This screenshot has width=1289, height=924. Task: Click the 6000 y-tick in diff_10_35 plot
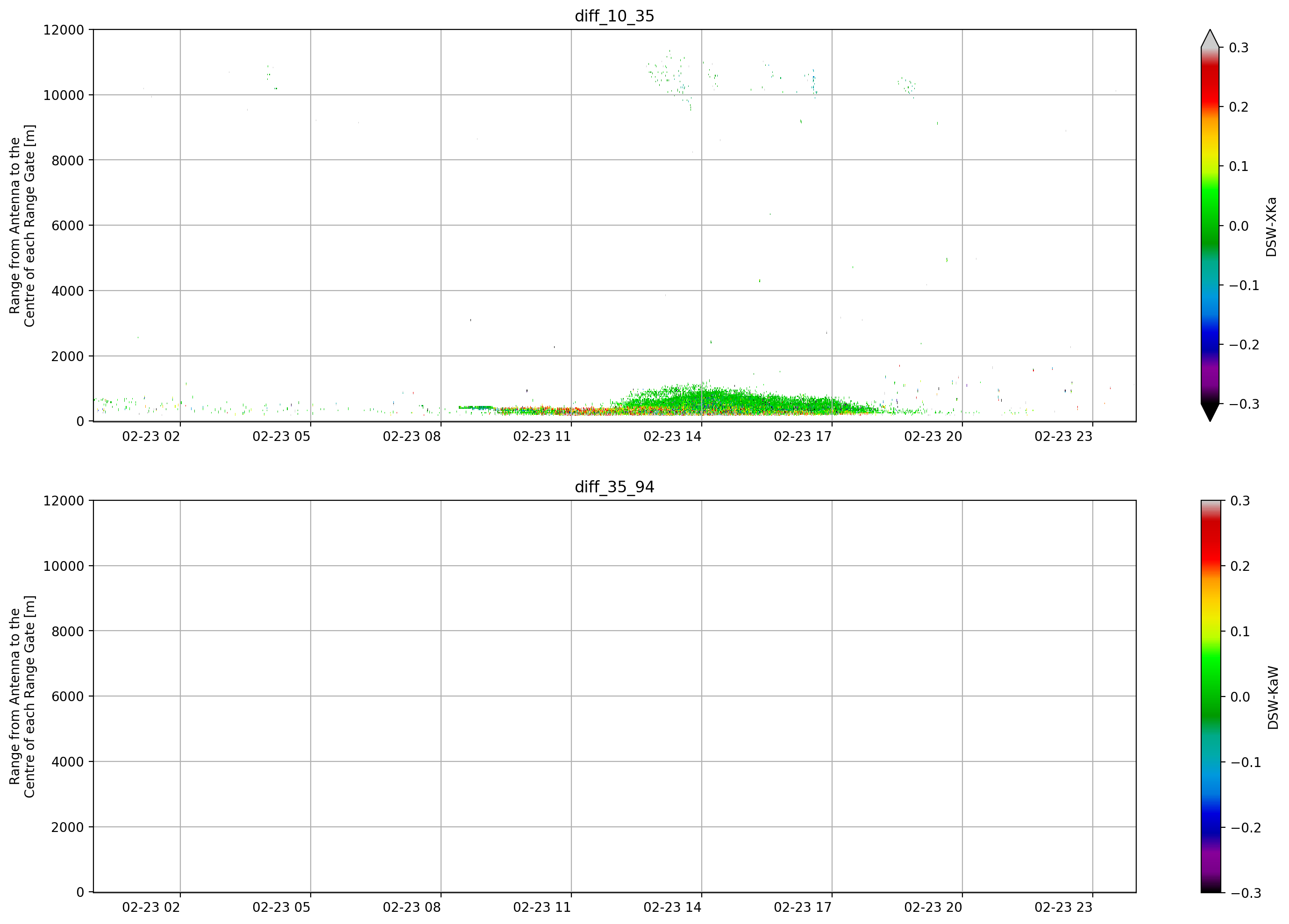coord(68,226)
